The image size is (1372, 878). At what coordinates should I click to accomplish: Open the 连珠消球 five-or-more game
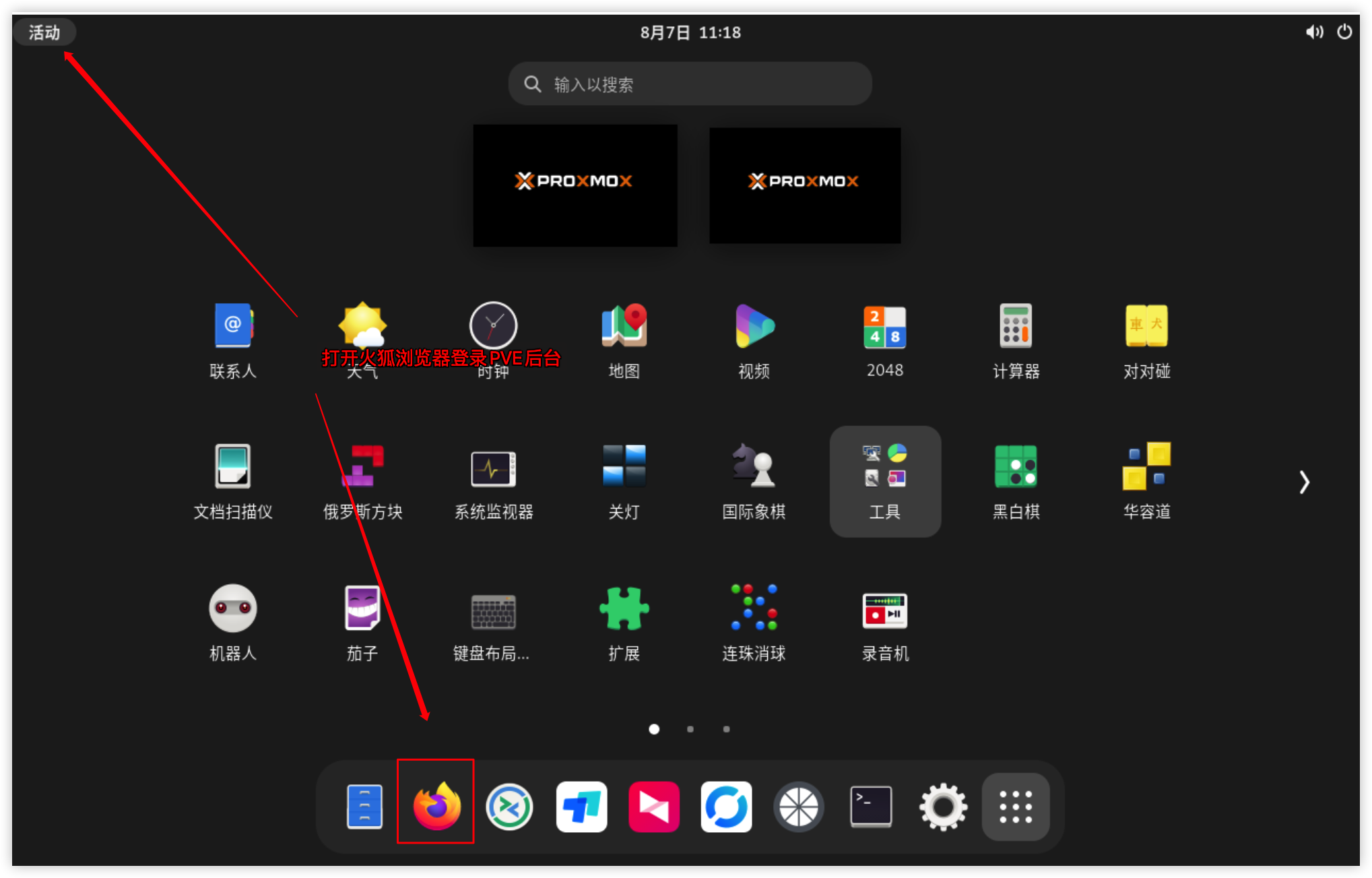pos(754,623)
